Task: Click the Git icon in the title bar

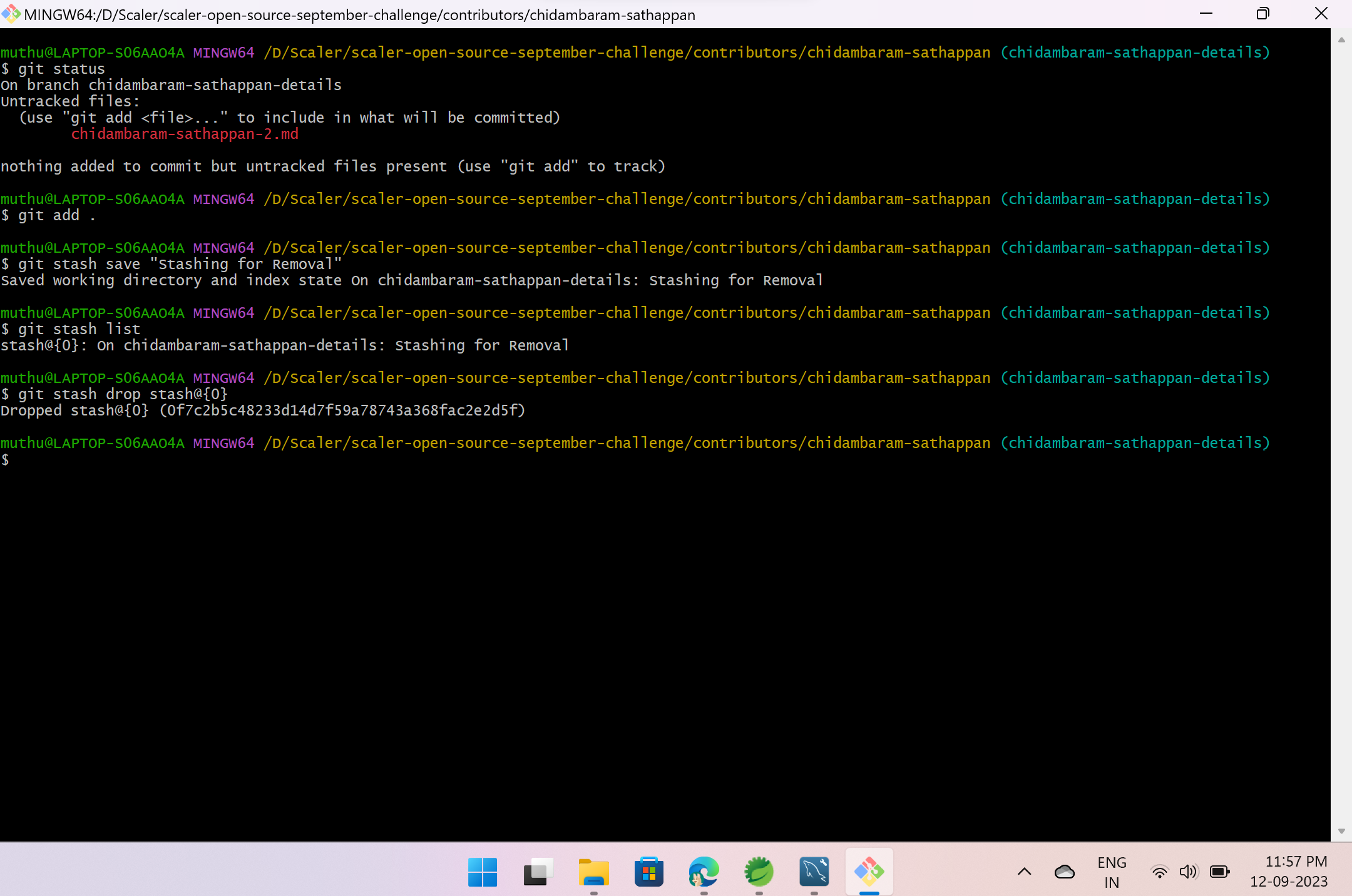Action: point(11,14)
